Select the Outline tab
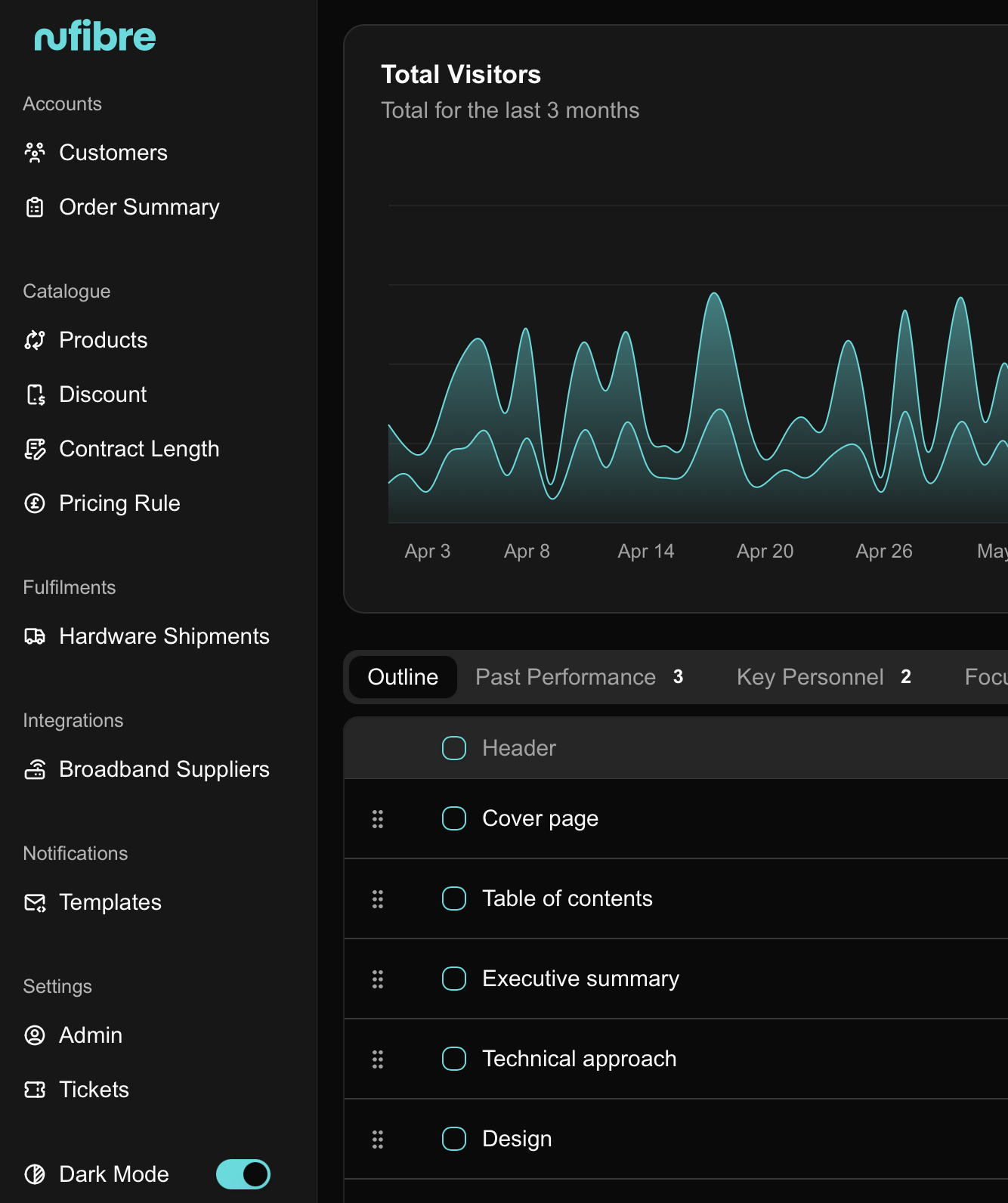The width and height of the screenshot is (1008, 1203). click(403, 677)
